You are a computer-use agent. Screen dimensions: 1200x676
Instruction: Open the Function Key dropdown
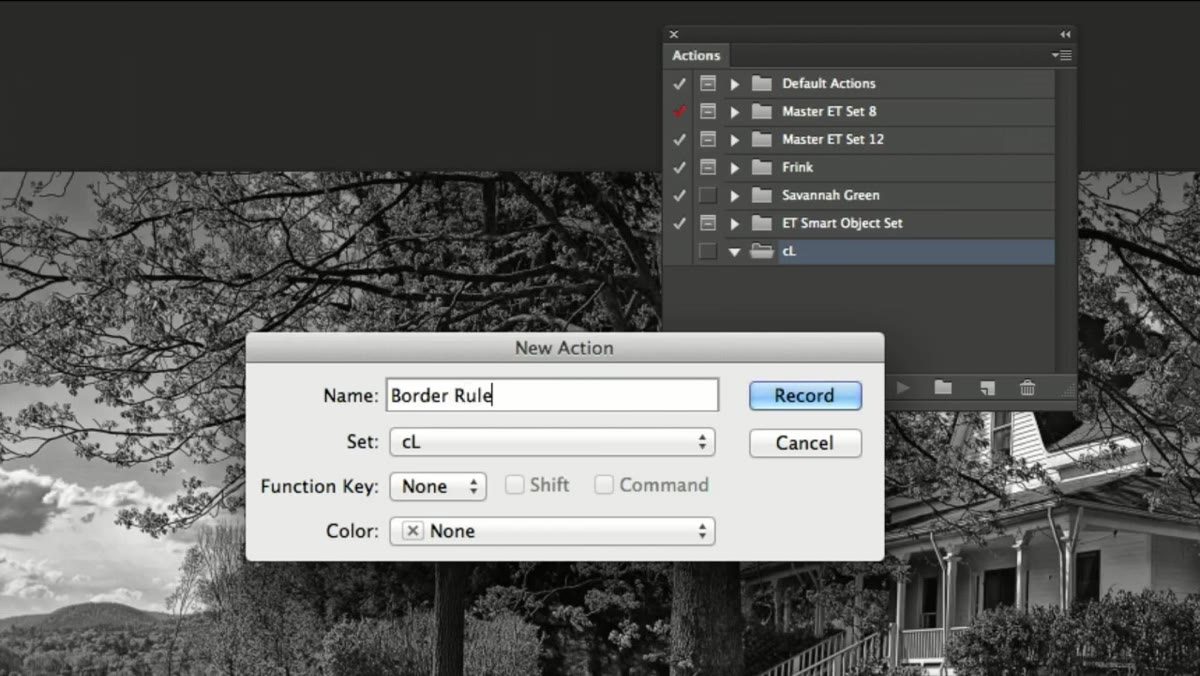coord(438,486)
